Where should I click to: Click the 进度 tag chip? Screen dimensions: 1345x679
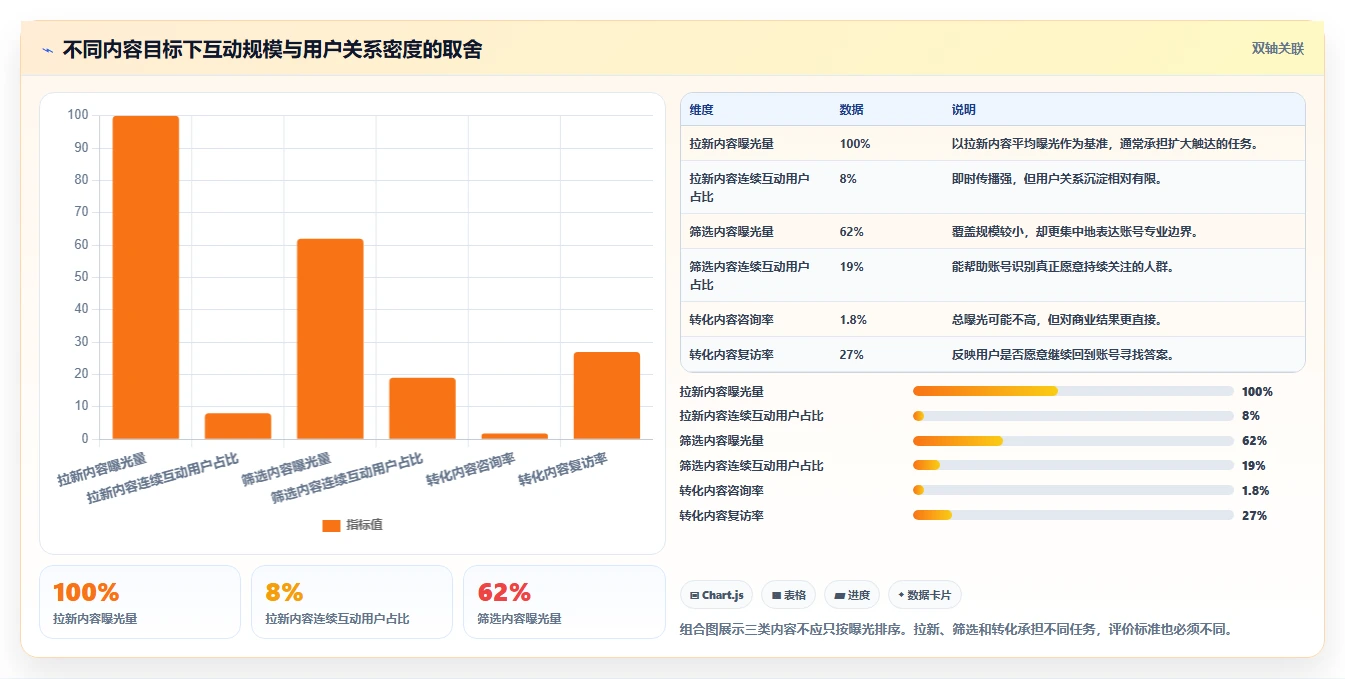(852, 595)
